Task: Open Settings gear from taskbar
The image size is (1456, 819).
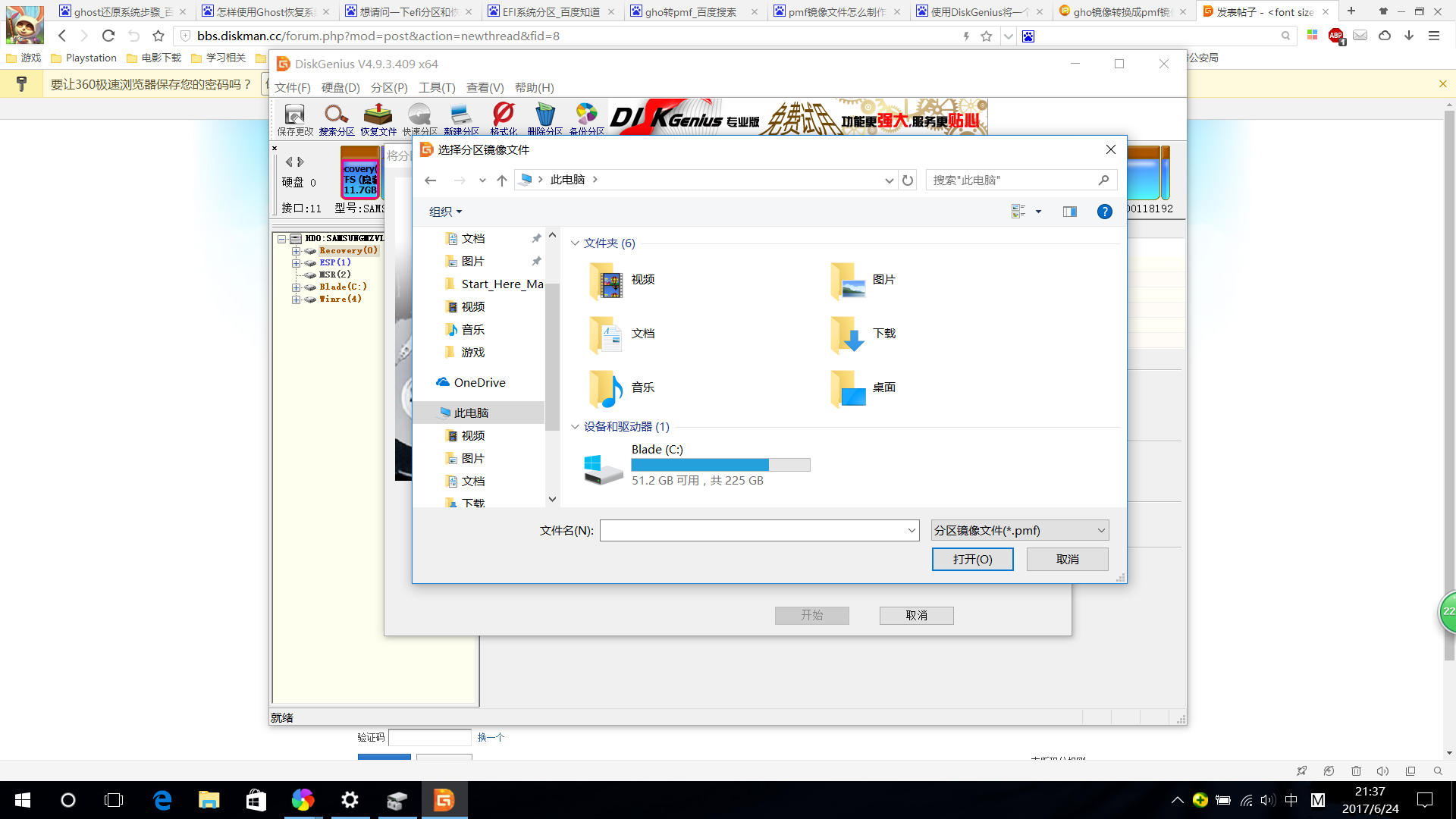Action: 350,800
